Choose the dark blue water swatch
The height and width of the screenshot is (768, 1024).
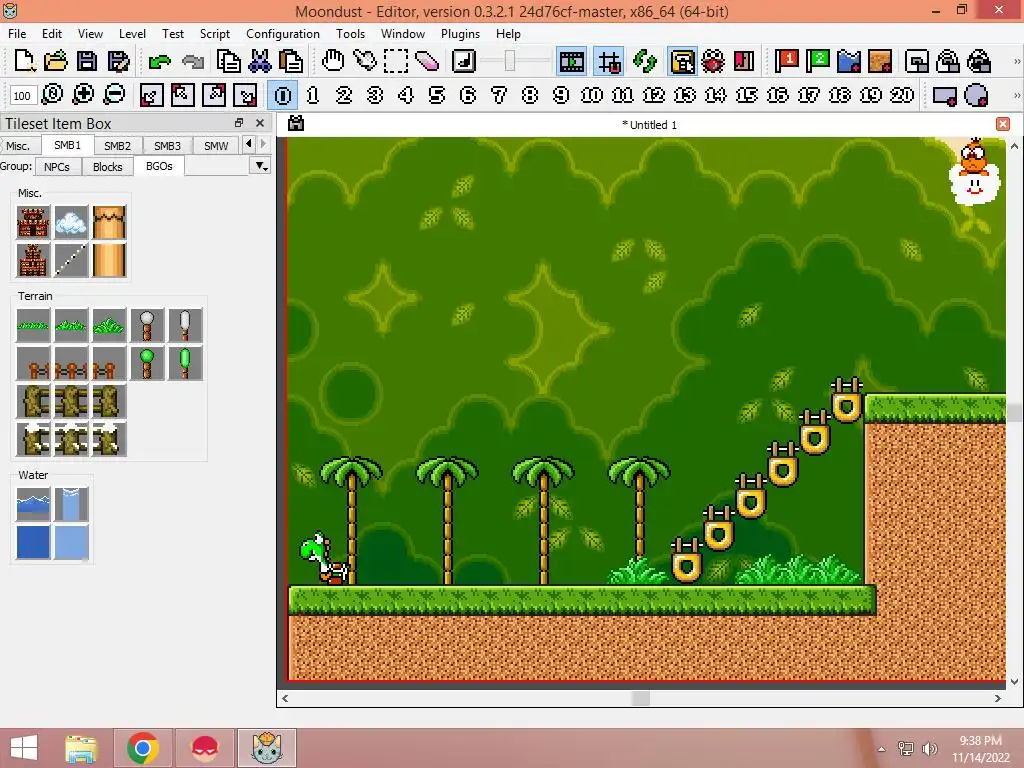33,542
